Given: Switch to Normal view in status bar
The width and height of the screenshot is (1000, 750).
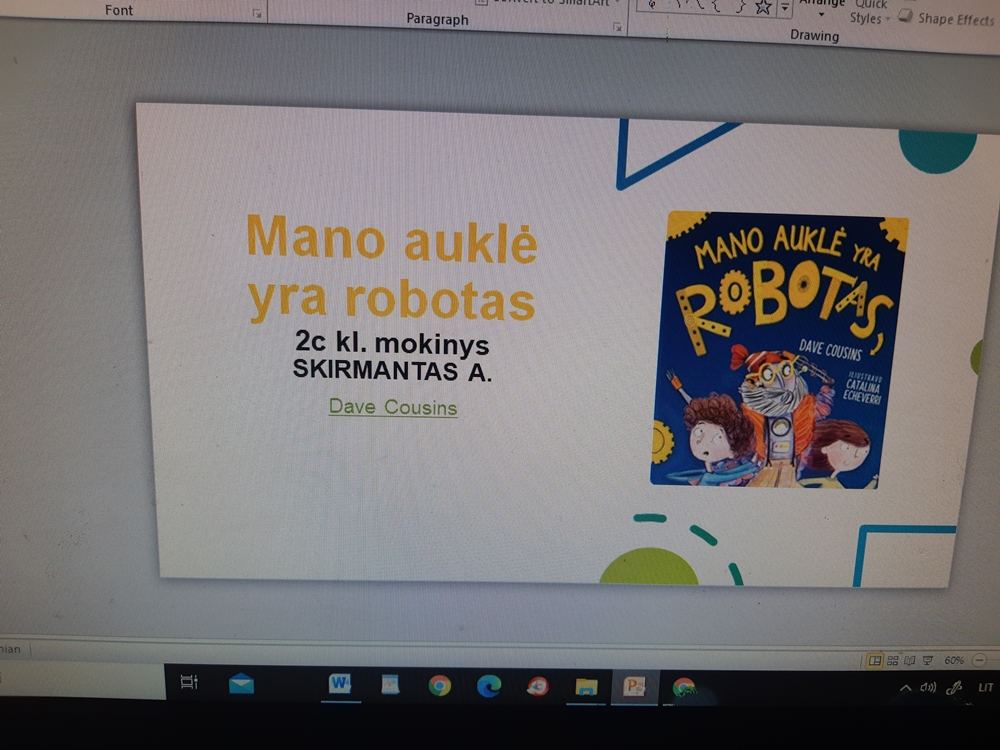Looking at the screenshot, I should point(875,661).
